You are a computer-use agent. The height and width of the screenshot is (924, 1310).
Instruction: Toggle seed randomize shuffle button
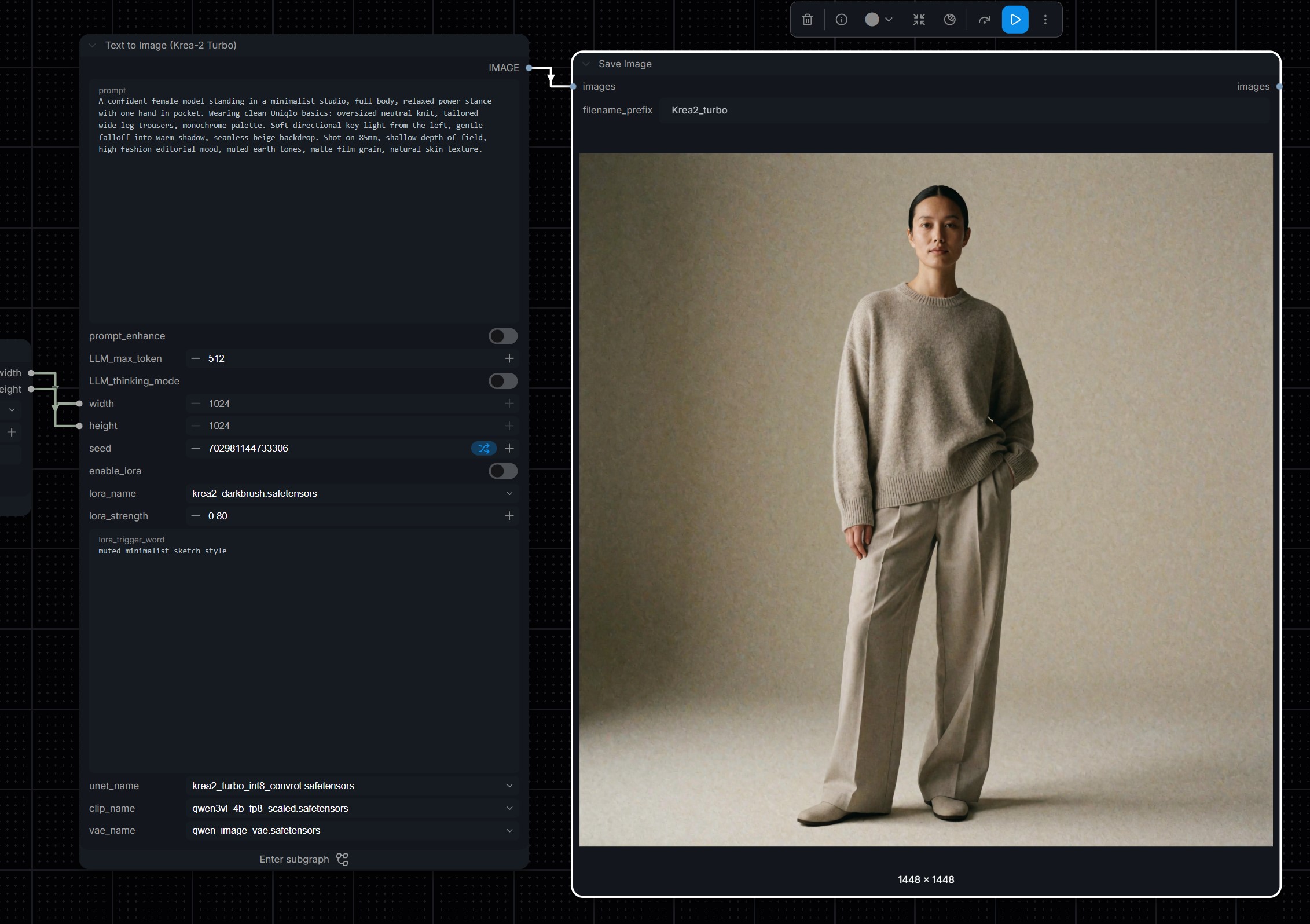pyautogui.click(x=484, y=448)
